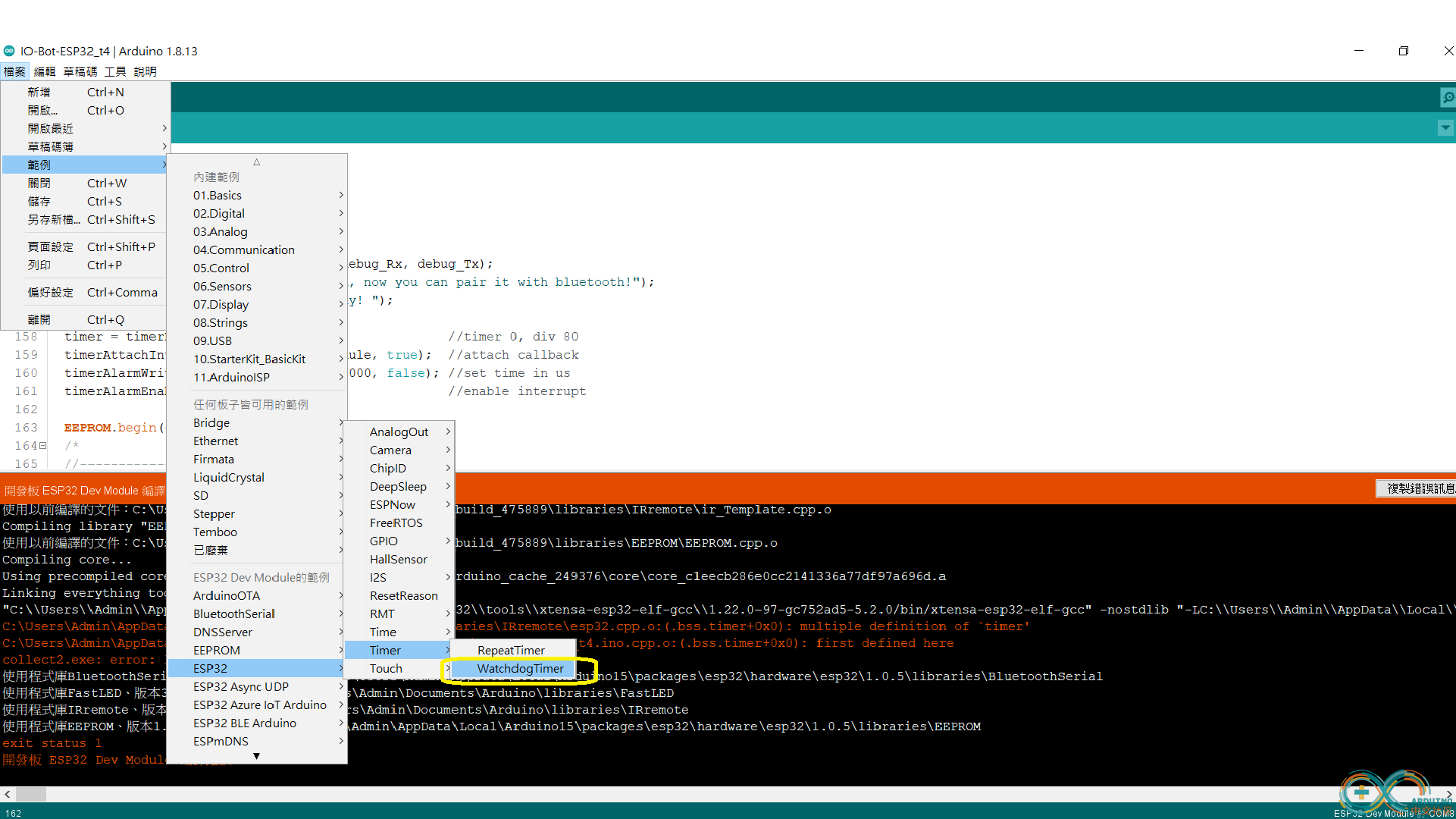Expand Temboo library examples

coord(257,532)
